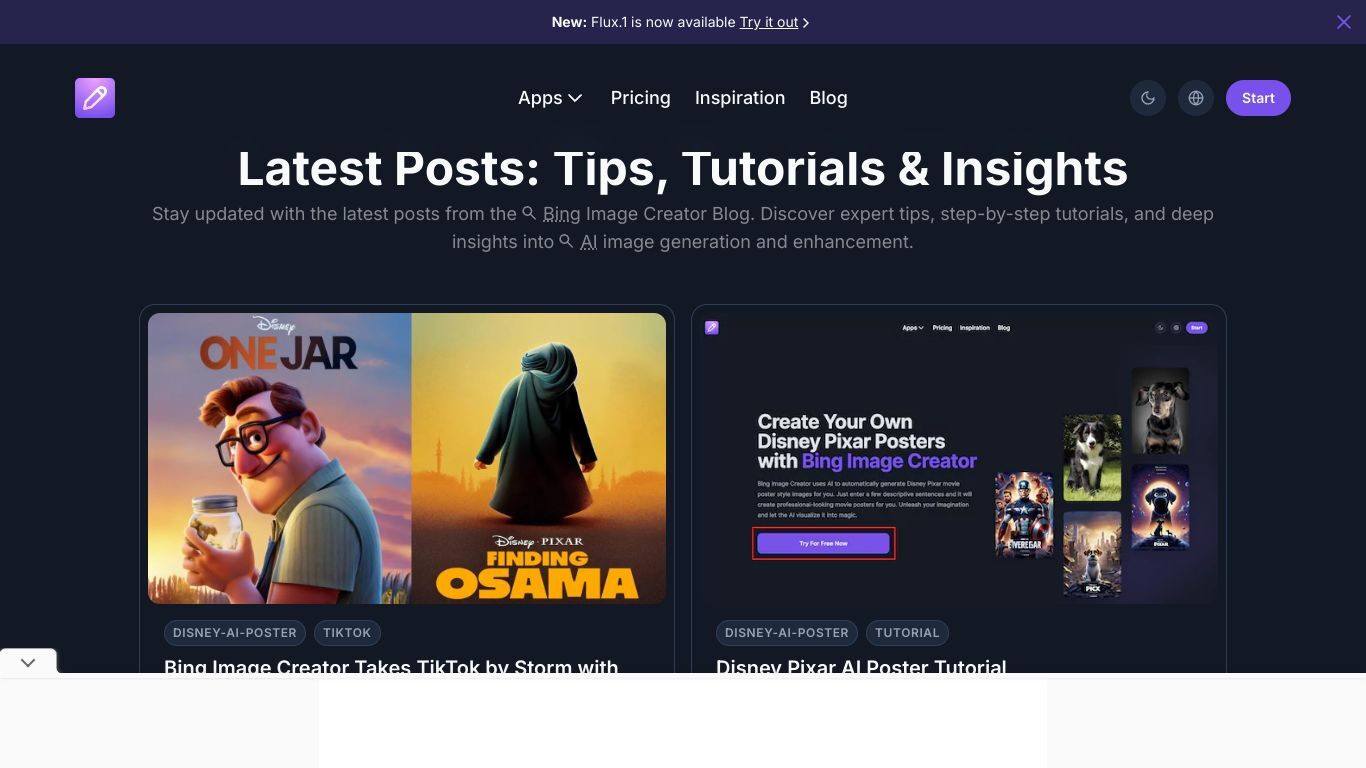Open the Blog menu item

coord(828,98)
